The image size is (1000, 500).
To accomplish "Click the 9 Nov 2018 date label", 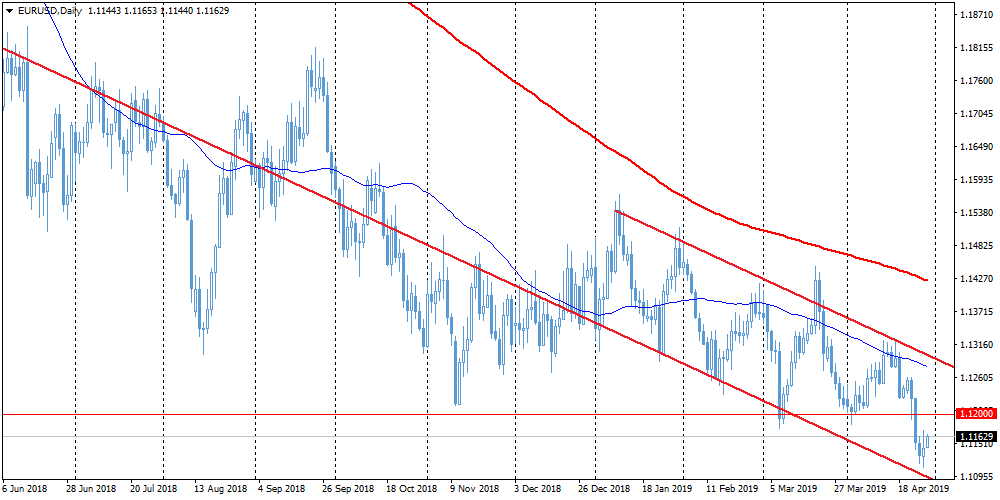I will tap(474, 489).
